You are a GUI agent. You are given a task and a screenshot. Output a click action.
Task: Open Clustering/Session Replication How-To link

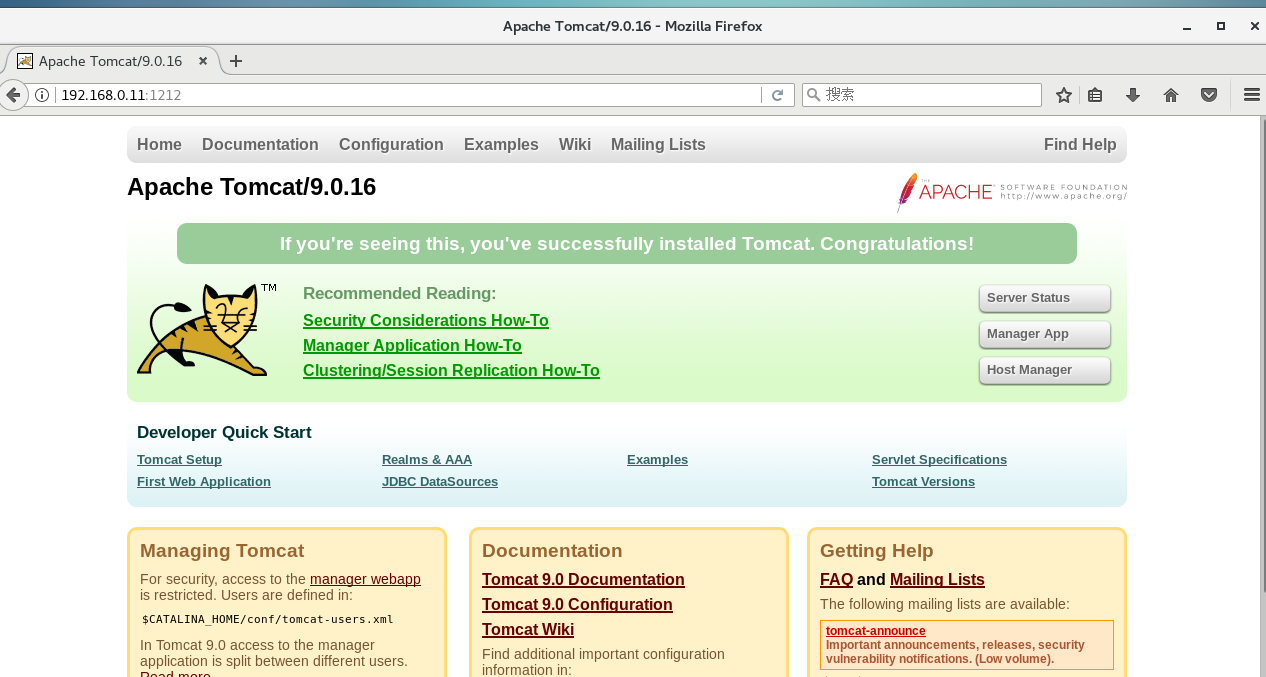click(451, 371)
